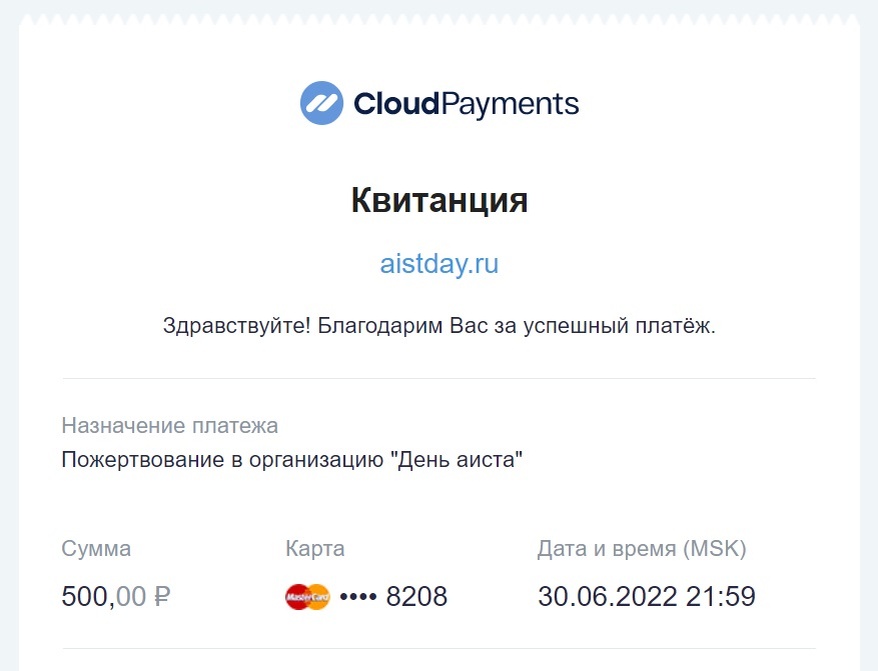
Task: Click the zigzag top edge of receipt
Action: 439,20
